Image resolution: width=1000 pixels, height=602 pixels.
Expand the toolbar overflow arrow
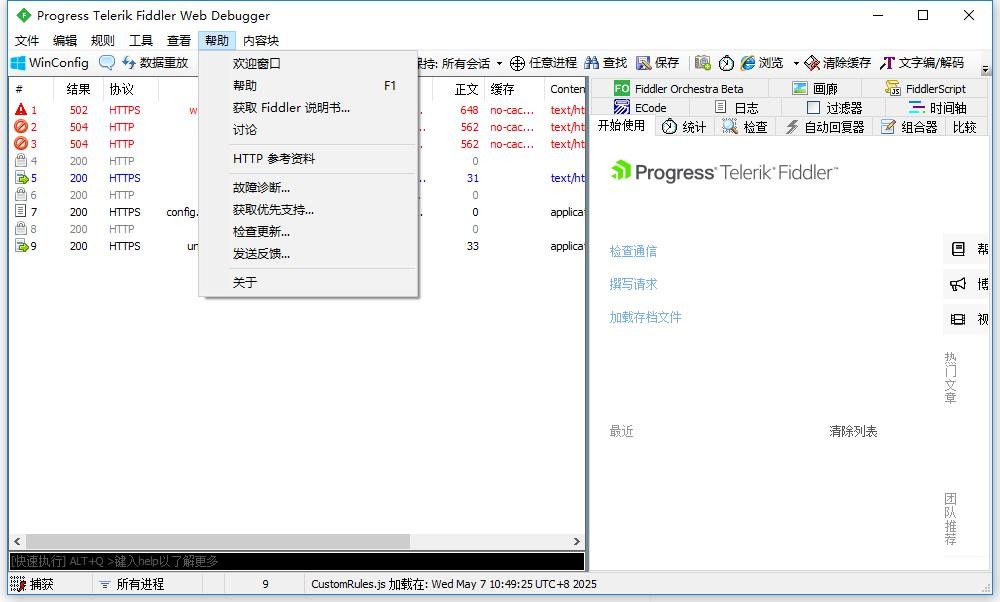click(985, 69)
